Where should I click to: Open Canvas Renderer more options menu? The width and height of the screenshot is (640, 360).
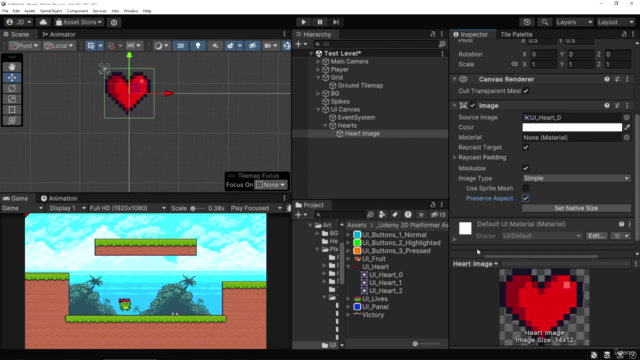[627, 79]
